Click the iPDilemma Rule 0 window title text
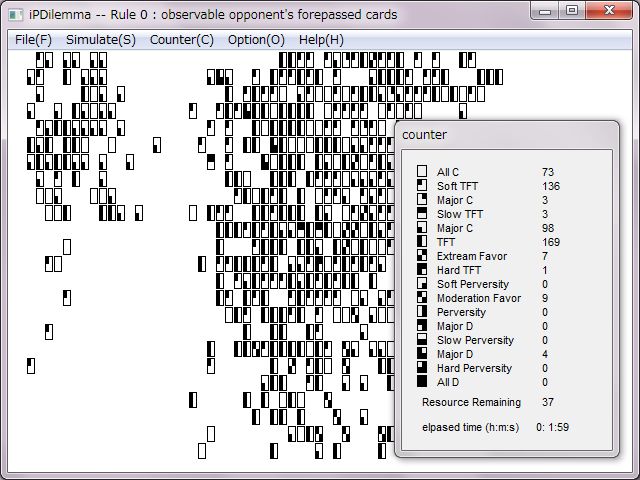 [213, 15]
